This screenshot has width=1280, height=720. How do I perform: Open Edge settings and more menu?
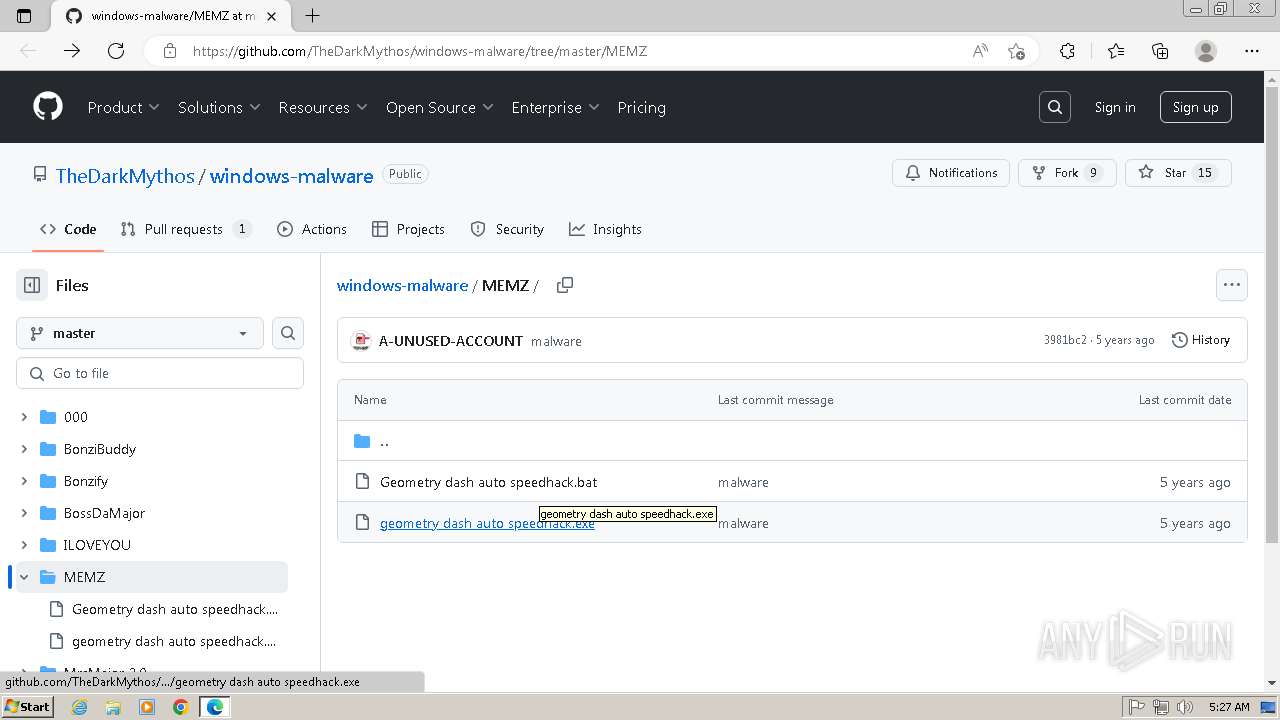pyautogui.click(x=1252, y=51)
